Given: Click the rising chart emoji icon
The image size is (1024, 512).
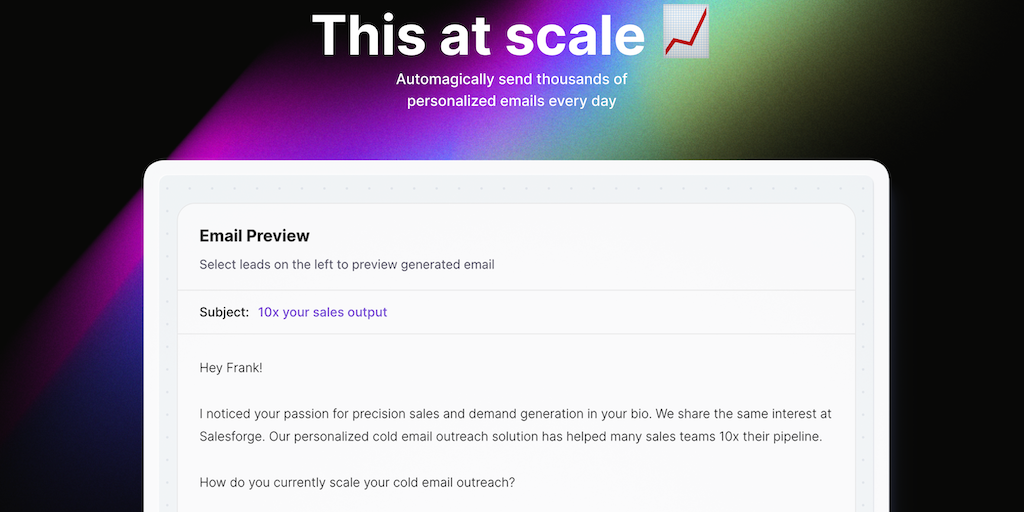Looking at the screenshot, I should [x=686, y=32].
